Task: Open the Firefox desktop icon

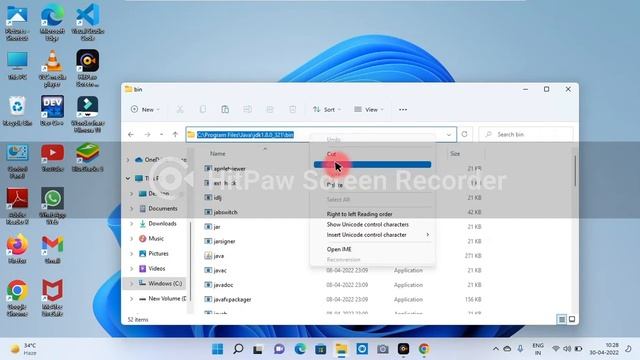Action: point(17,249)
